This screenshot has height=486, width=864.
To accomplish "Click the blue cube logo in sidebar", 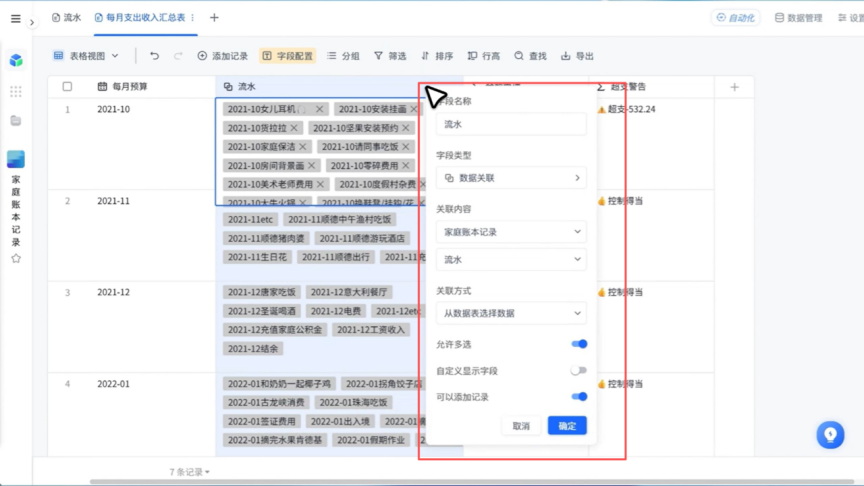I will (x=16, y=60).
